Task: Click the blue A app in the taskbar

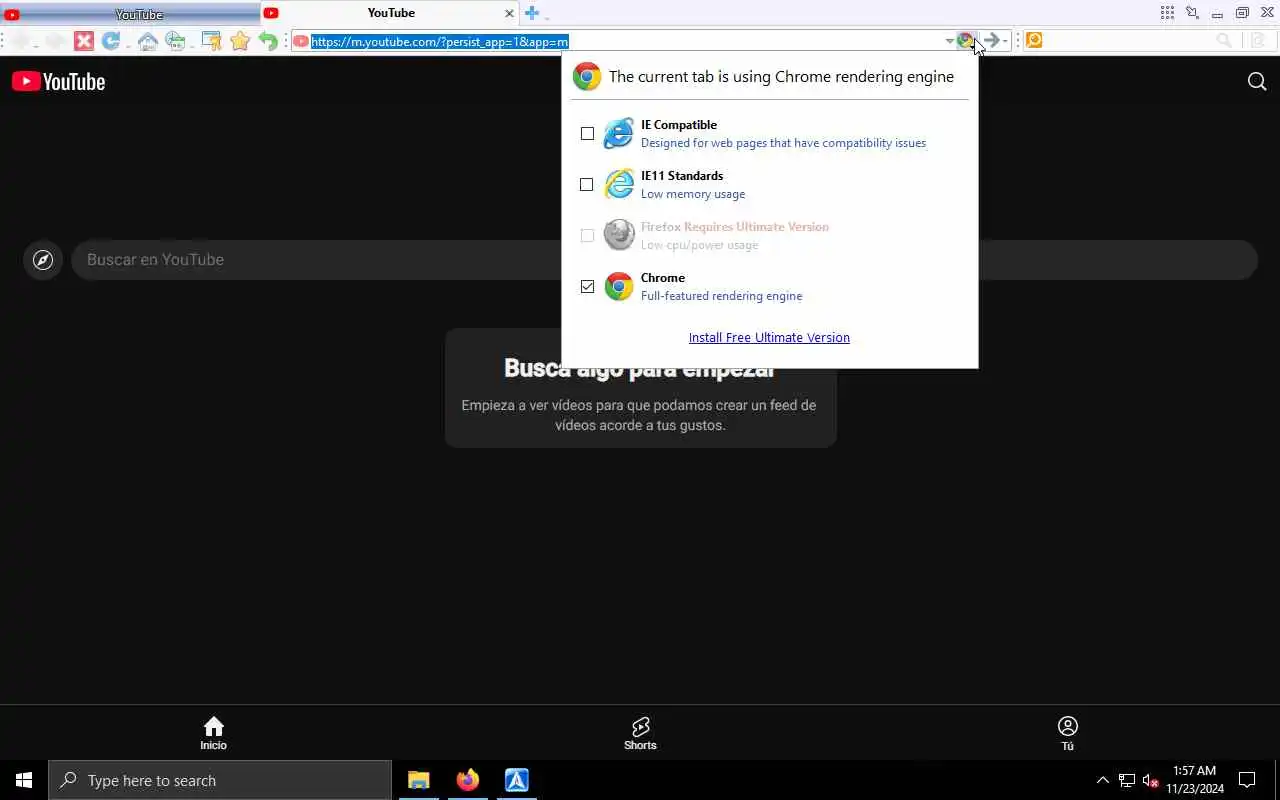Action: (x=516, y=780)
